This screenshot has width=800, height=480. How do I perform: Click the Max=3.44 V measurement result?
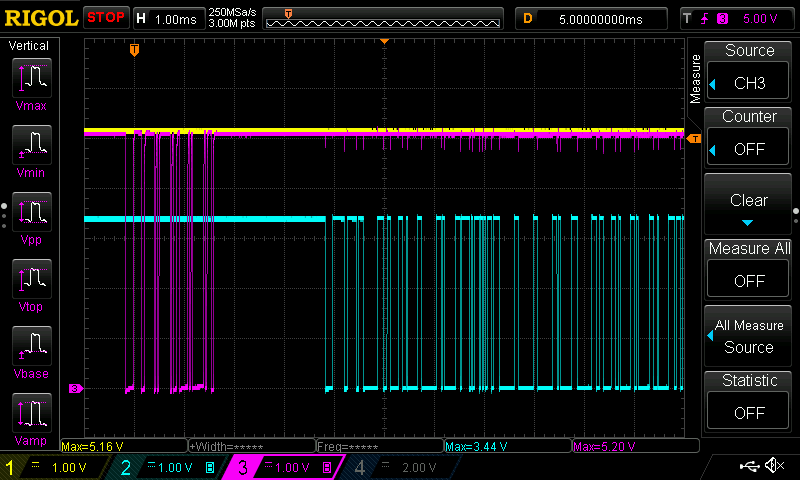coord(508,446)
